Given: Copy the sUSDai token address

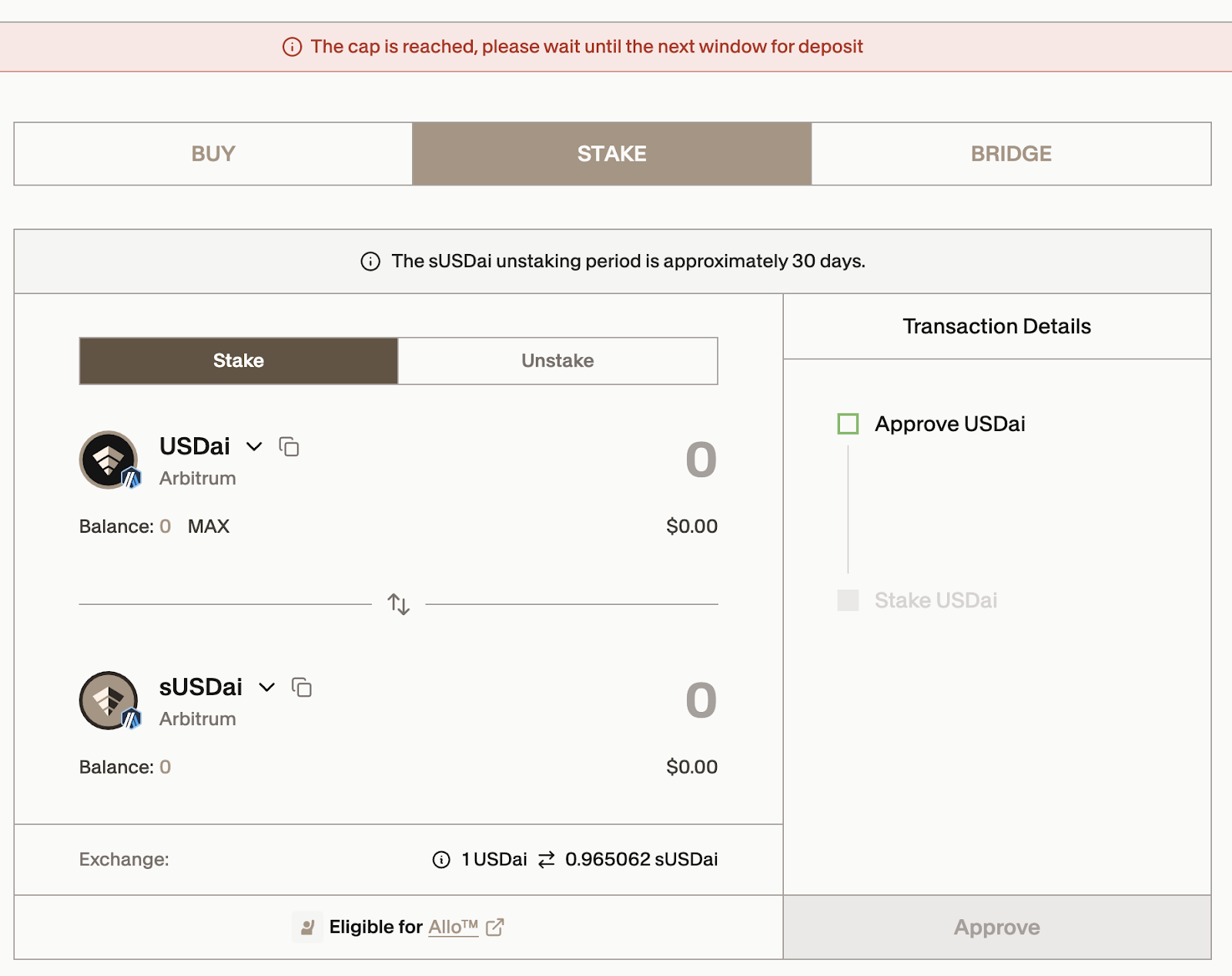Looking at the screenshot, I should pyautogui.click(x=302, y=687).
